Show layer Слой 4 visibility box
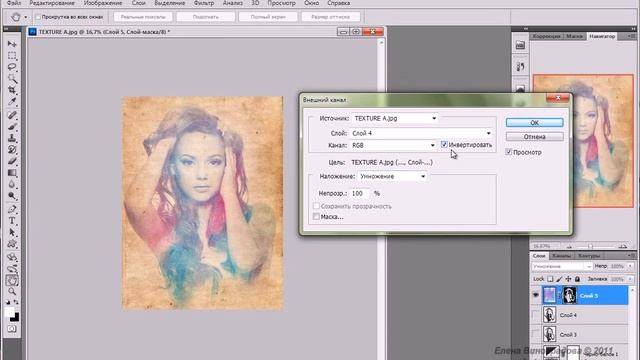The image size is (640, 360). click(536, 315)
